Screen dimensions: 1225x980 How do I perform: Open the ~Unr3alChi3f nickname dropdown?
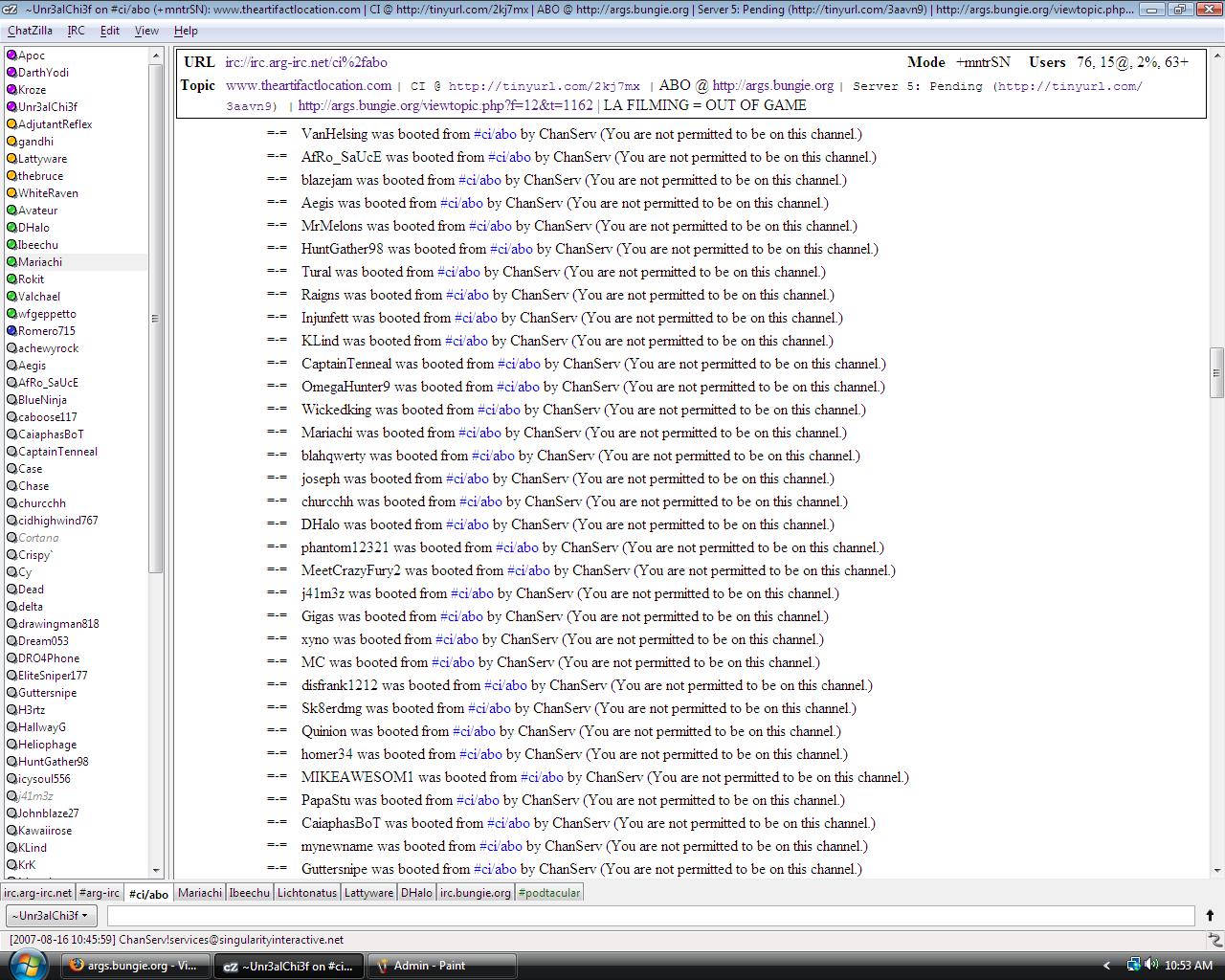pyautogui.click(x=50, y=916)
